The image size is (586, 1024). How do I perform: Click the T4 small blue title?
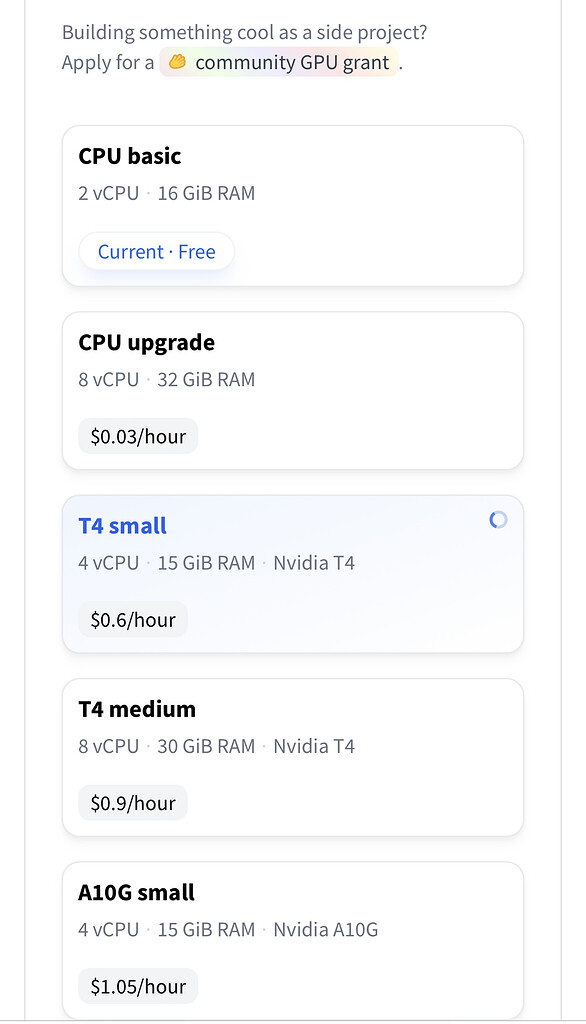[x=122, y=525]
